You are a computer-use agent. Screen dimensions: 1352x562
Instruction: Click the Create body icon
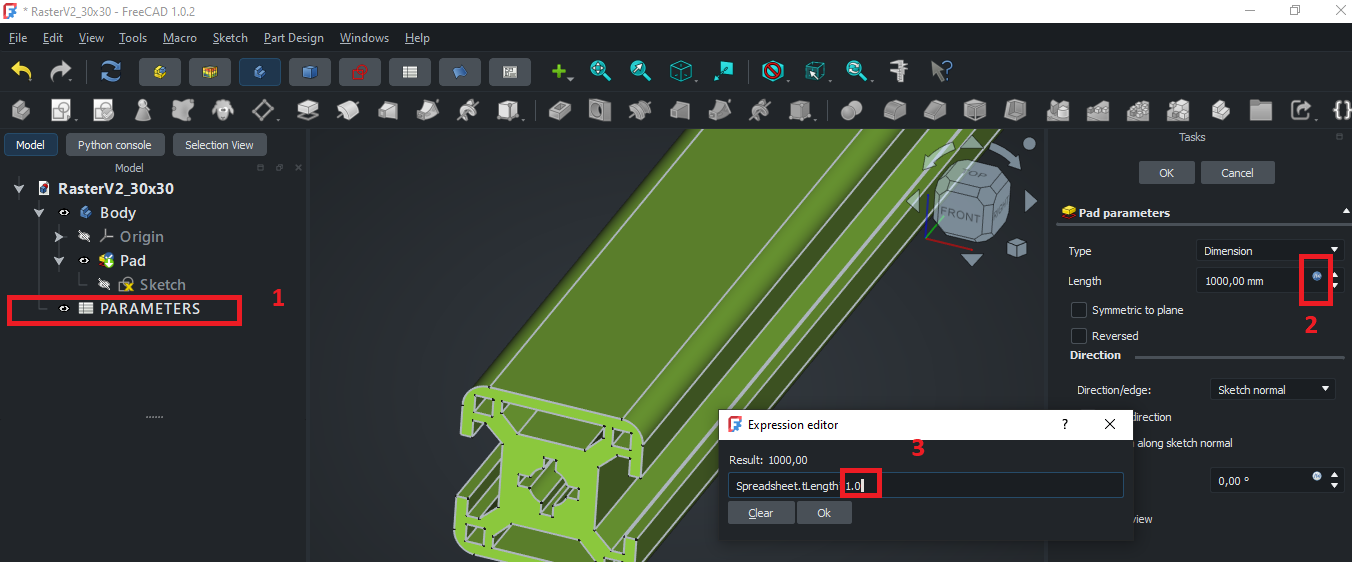[21, 110]
